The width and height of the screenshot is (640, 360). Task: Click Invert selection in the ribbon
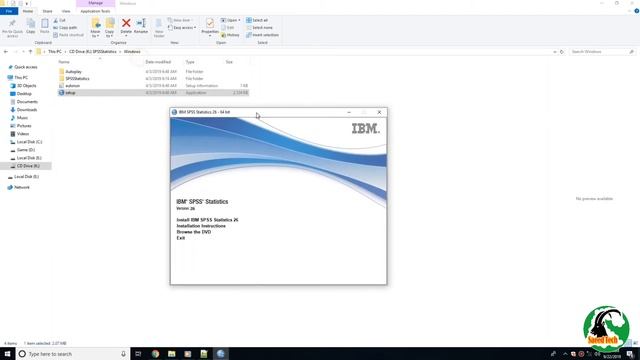pos(262,35)
